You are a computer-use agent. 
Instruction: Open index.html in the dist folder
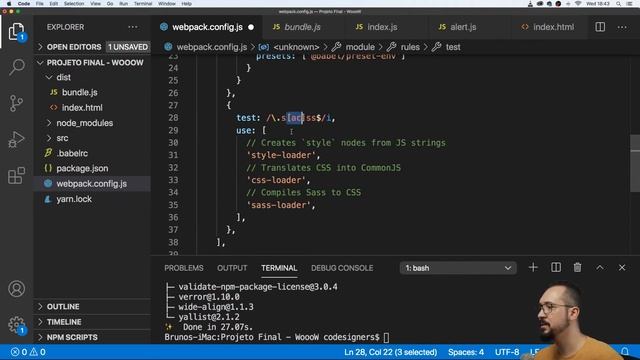click(x=92, y=108)
